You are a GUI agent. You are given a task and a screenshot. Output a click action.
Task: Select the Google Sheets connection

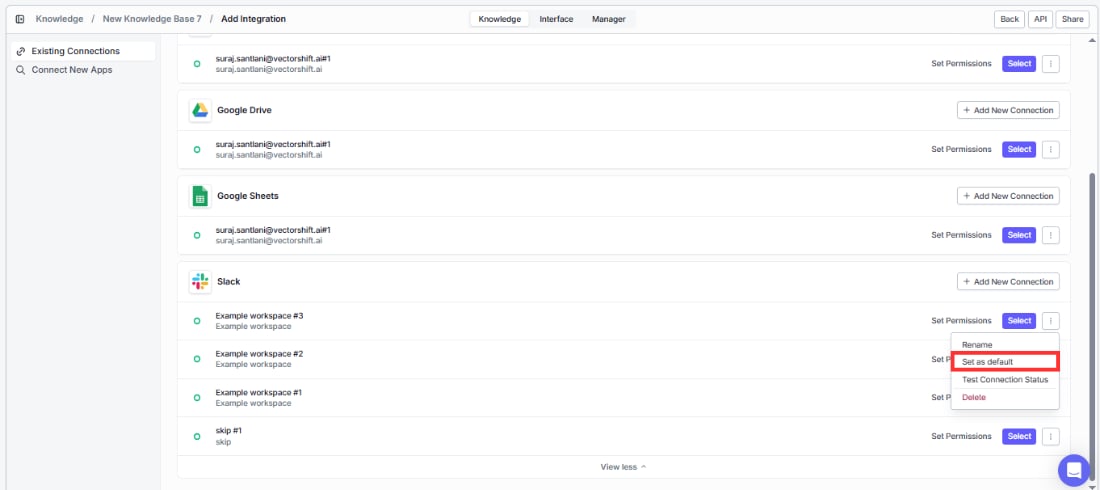[x=1019, y=235]
